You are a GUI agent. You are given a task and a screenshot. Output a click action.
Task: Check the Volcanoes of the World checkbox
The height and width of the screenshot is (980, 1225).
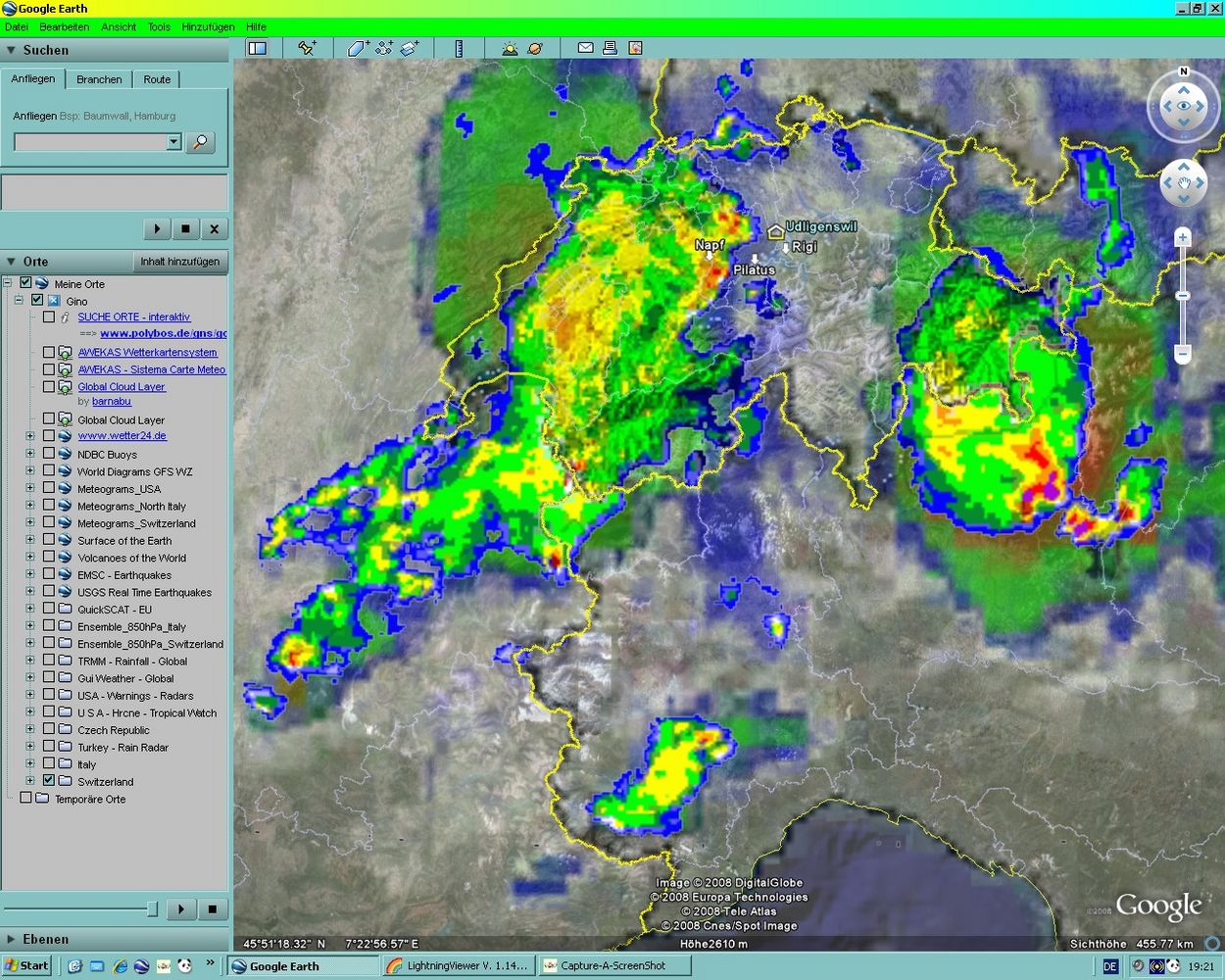click(x=48, y=558)
